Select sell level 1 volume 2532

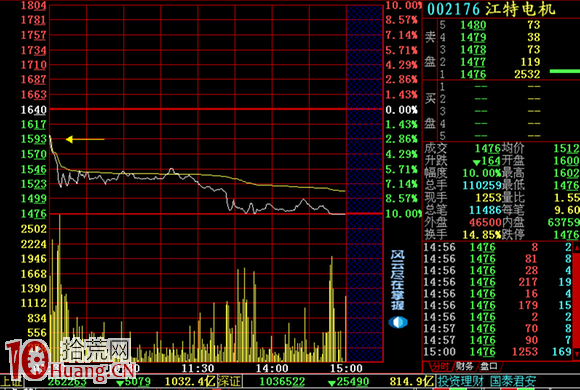[527, 74]
